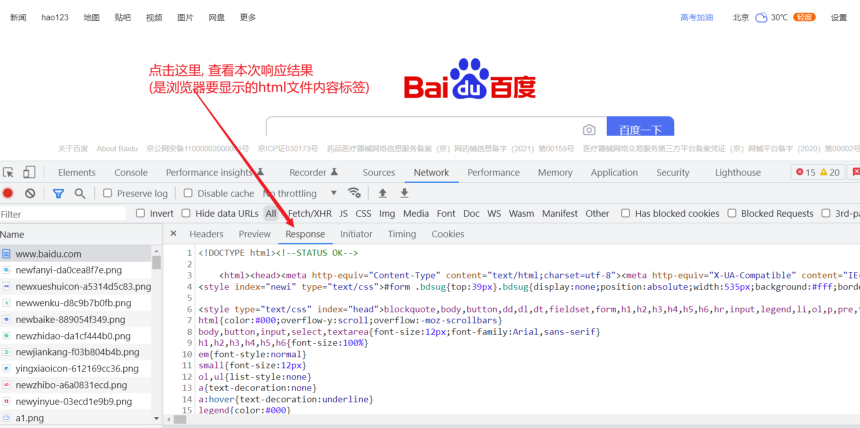Click the About Baidu footer link
860x428 pixels.
point(117,149)
